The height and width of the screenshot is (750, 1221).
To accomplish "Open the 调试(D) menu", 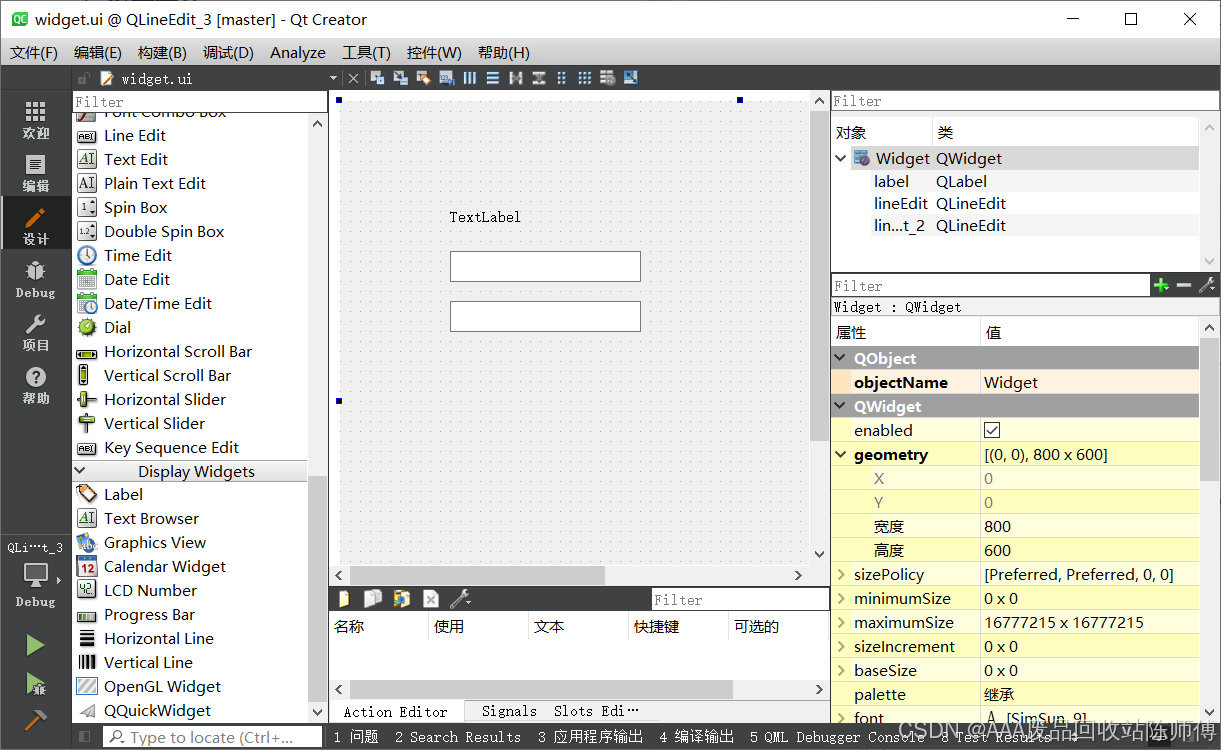I will (228, 52).
